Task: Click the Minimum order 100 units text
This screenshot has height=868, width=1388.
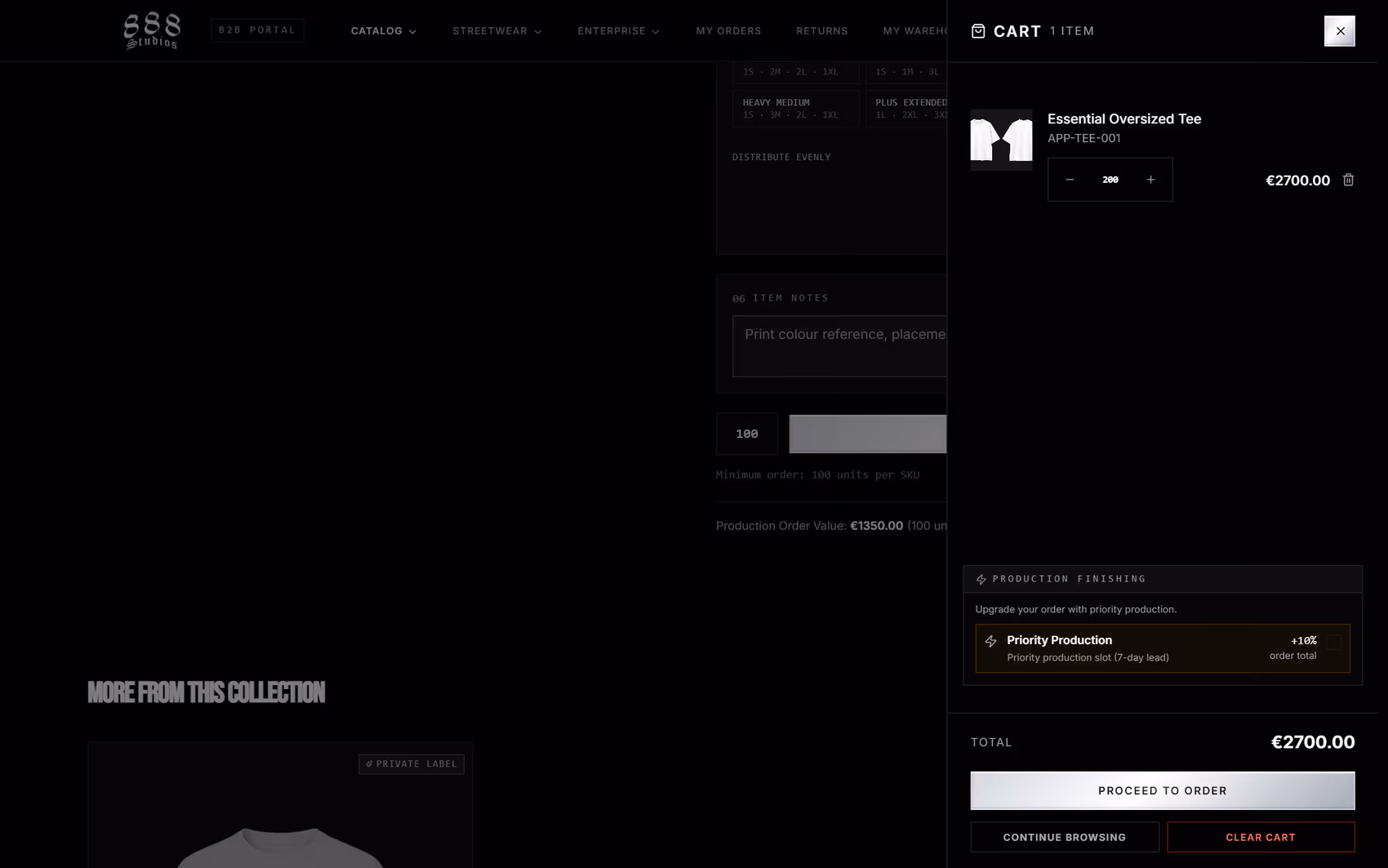Action: 817,474
